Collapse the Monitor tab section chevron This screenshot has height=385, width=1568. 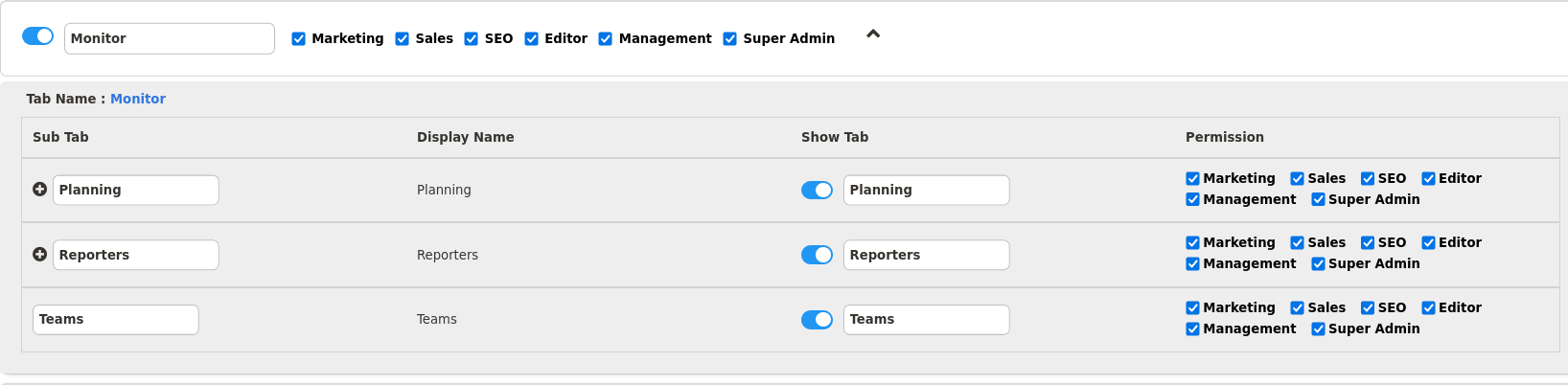click(x=872, y=34)
